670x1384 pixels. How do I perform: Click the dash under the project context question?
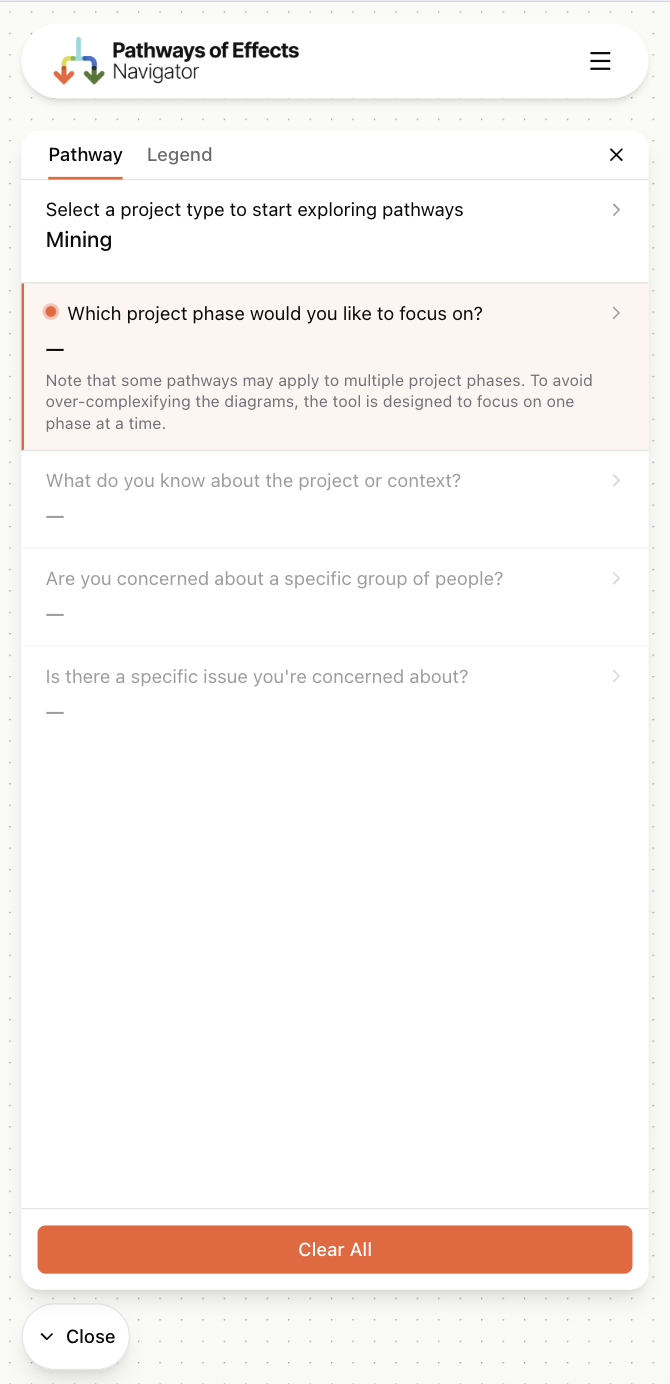point(55,515)
